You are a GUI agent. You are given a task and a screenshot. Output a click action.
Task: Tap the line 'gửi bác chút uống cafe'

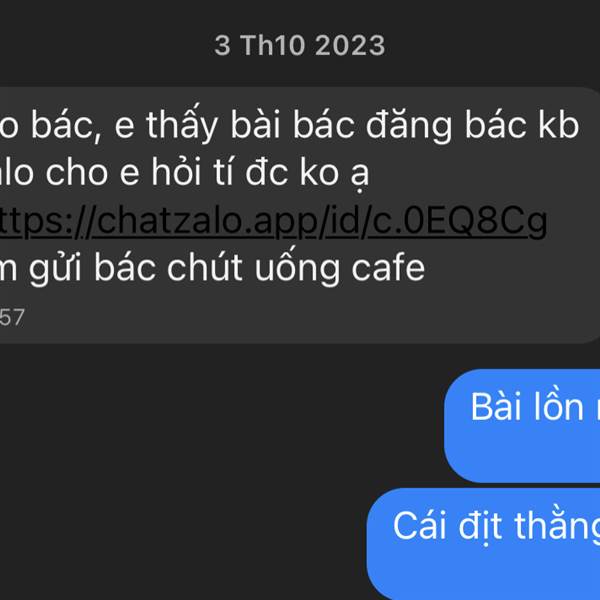(212, 268)
